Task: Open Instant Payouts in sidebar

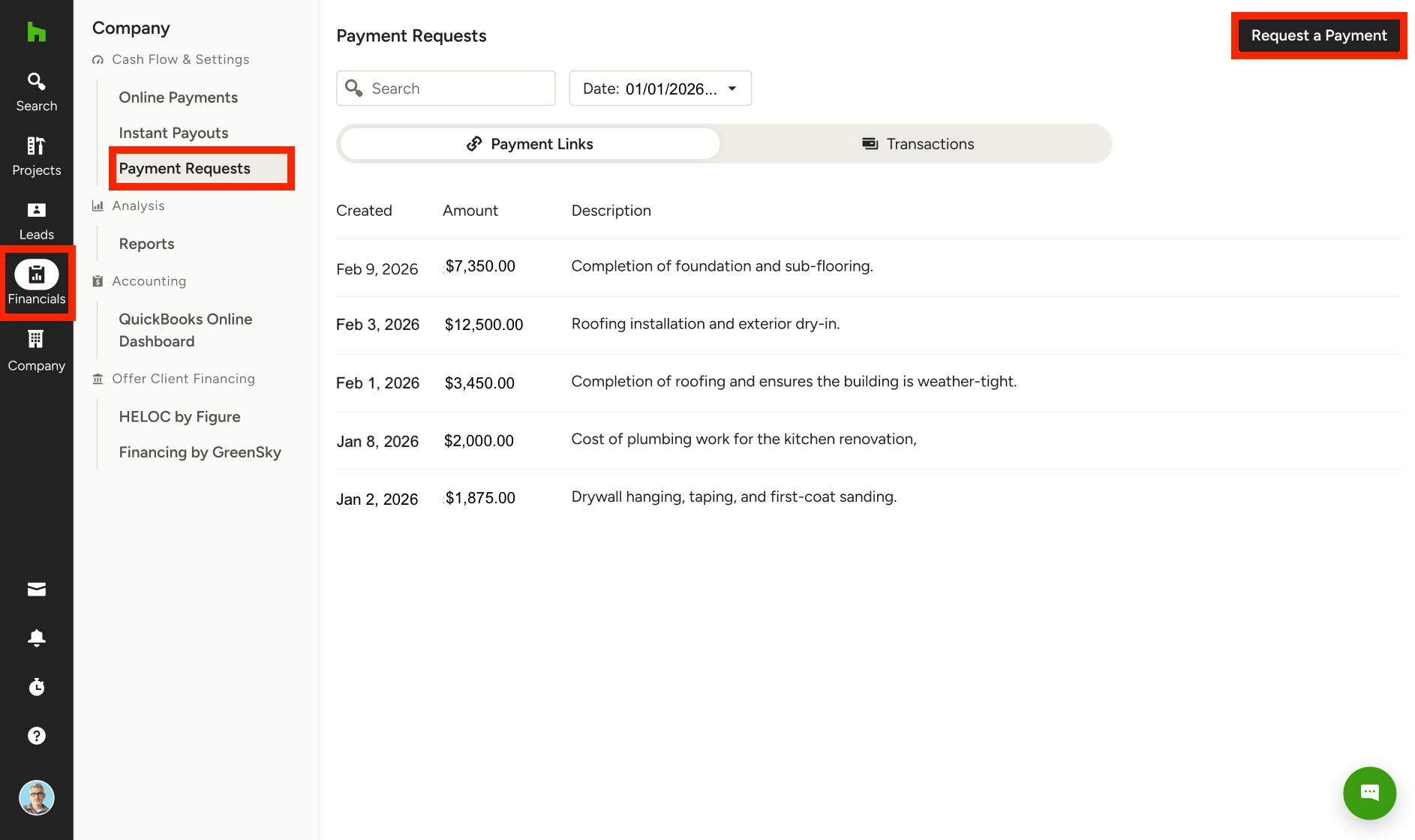Action: (173, 133)
